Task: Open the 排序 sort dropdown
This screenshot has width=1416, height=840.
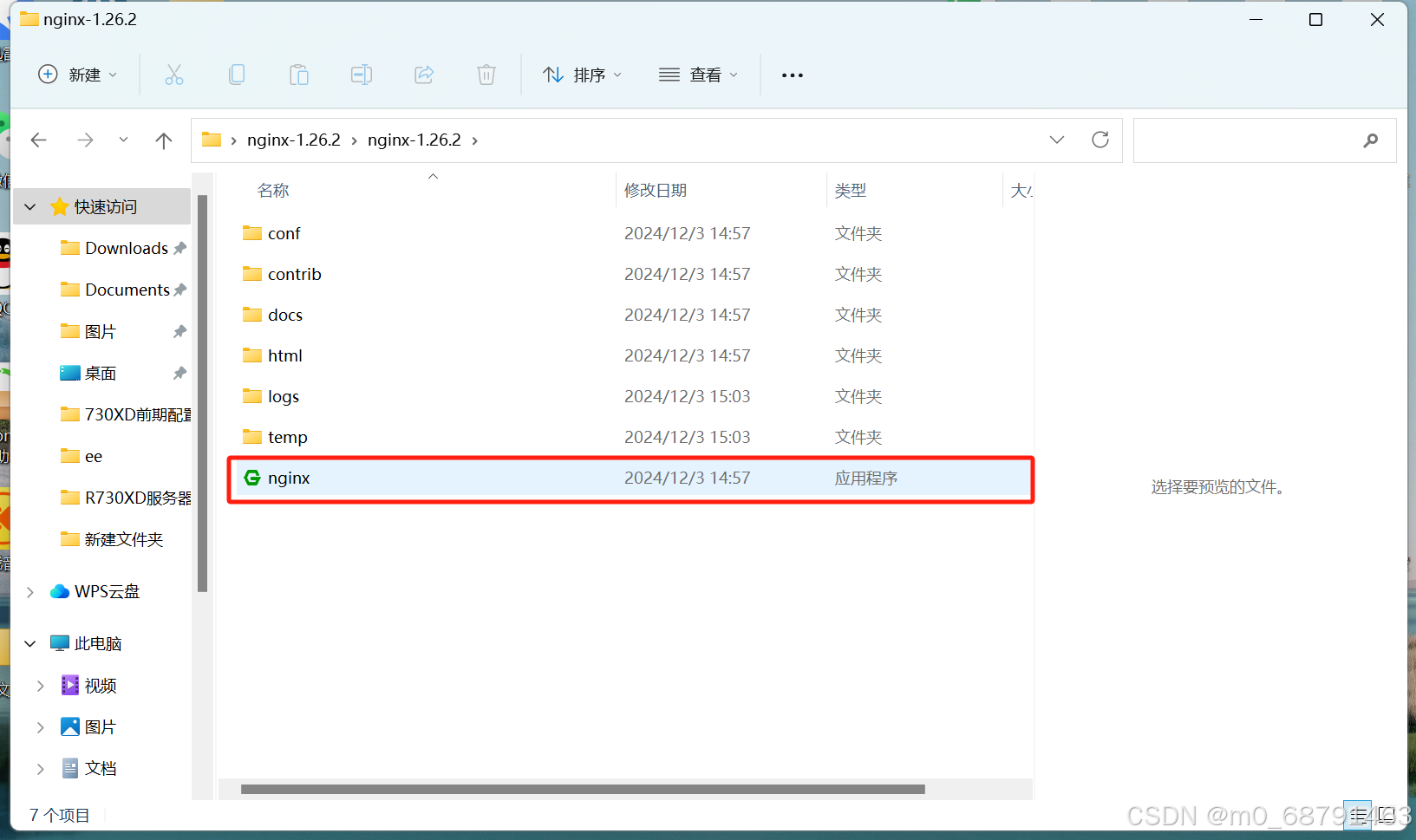Action: [582, 75]
